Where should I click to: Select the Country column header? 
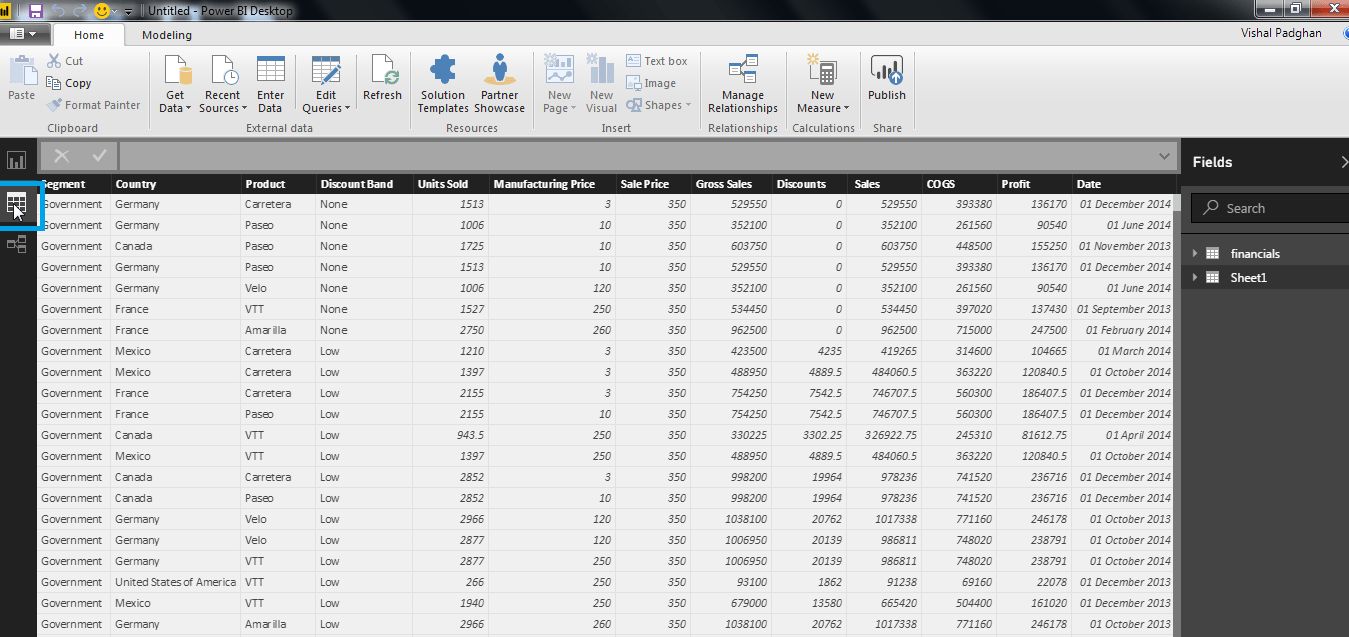pyautogui.click(x=176, y=184)
